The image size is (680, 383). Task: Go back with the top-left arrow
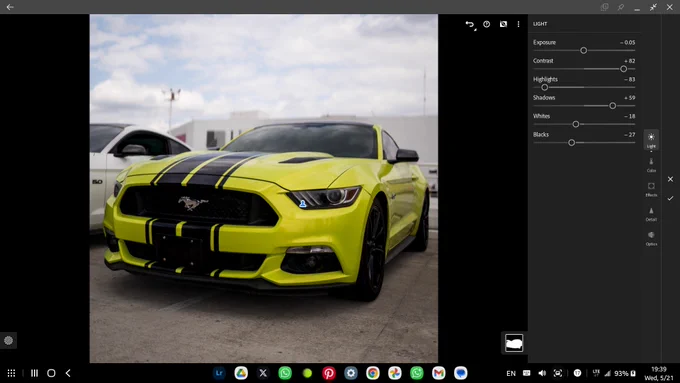click(x=10, y=7)
